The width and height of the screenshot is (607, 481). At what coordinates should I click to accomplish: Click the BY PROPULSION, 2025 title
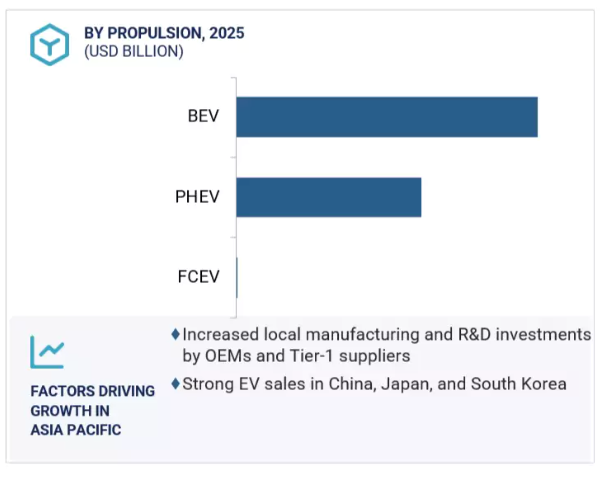164,33
